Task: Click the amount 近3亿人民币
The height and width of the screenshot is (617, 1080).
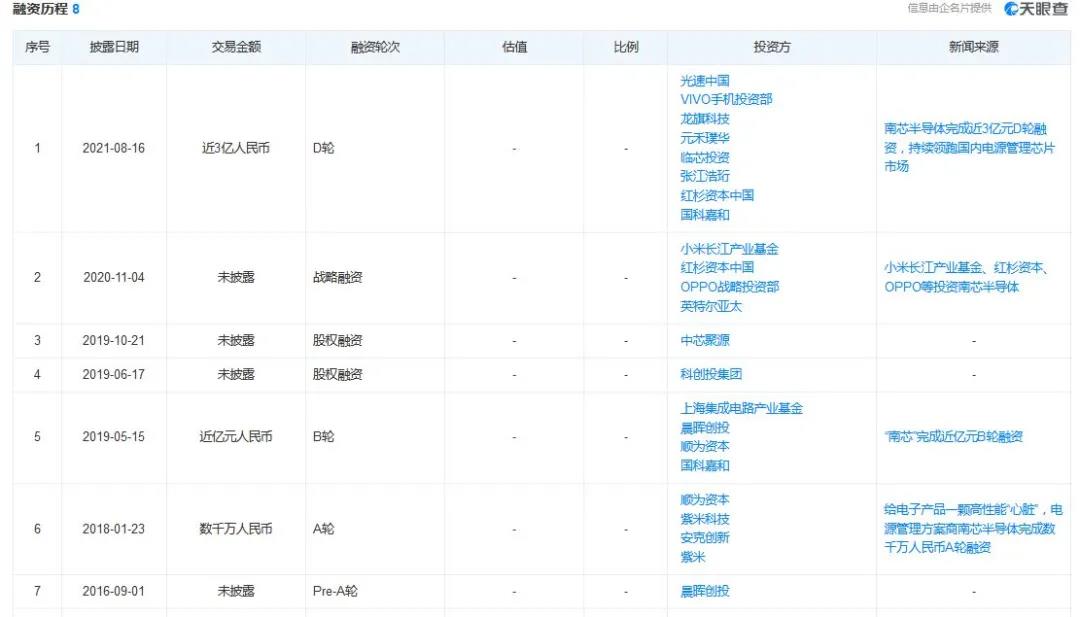Action: [236, 148]
